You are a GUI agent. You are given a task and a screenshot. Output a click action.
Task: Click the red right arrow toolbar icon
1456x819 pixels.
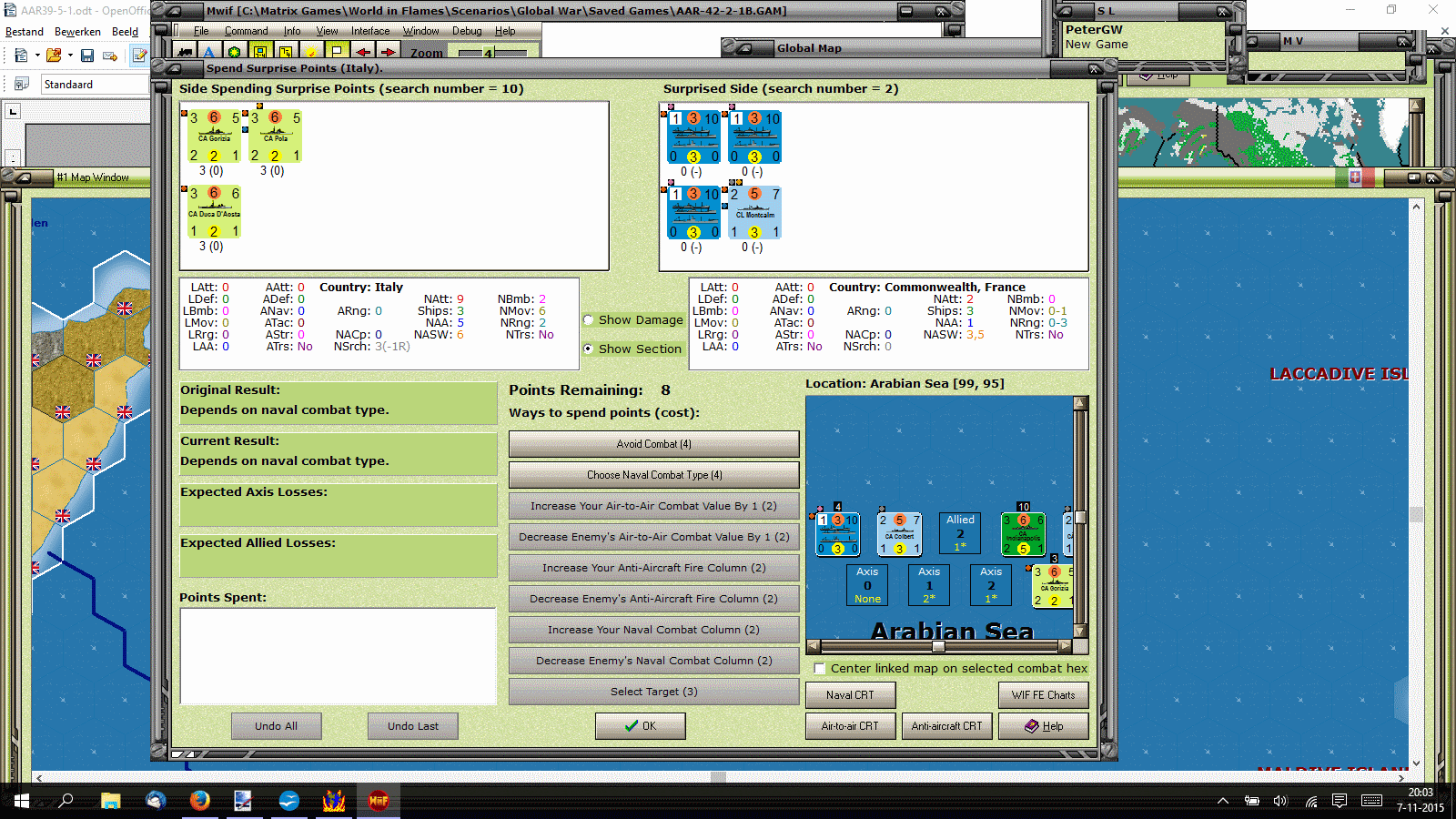point(388,52)
